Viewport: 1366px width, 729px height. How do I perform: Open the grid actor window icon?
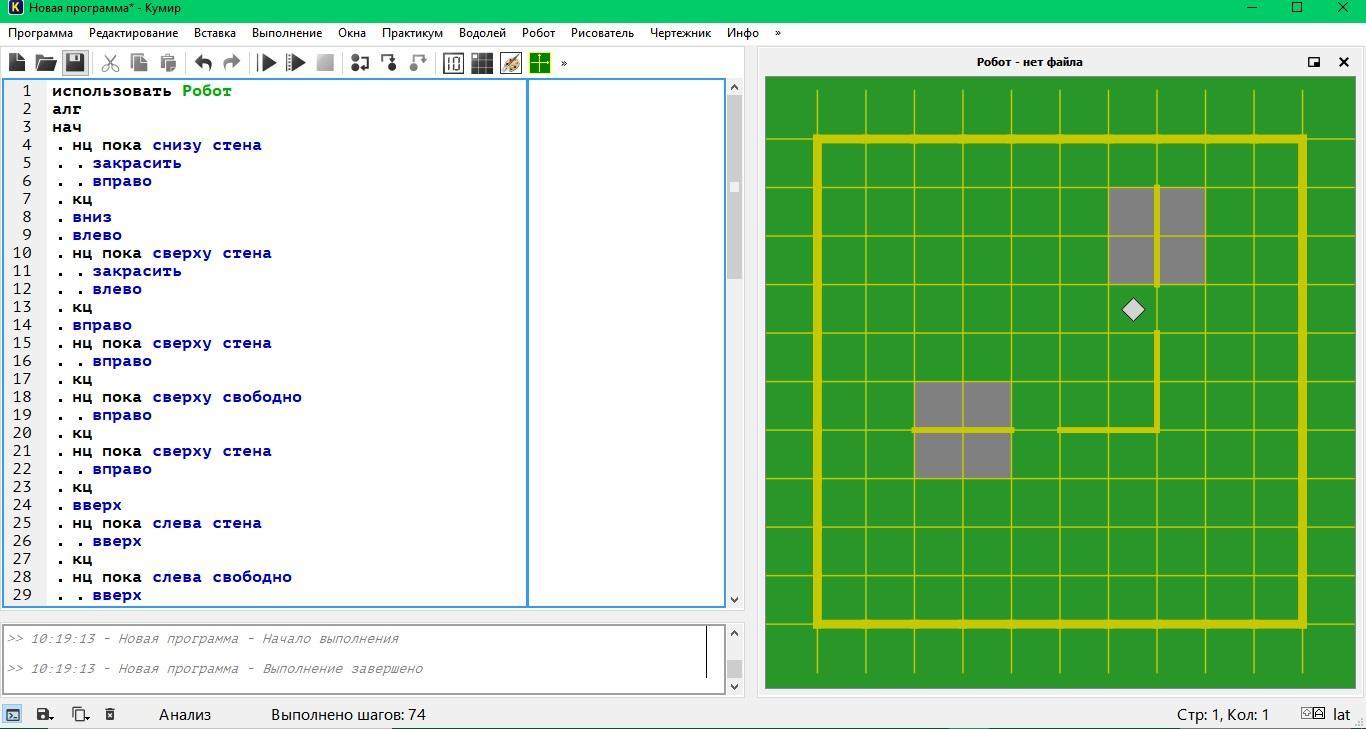pyautogui.click(x=482, y=63)
